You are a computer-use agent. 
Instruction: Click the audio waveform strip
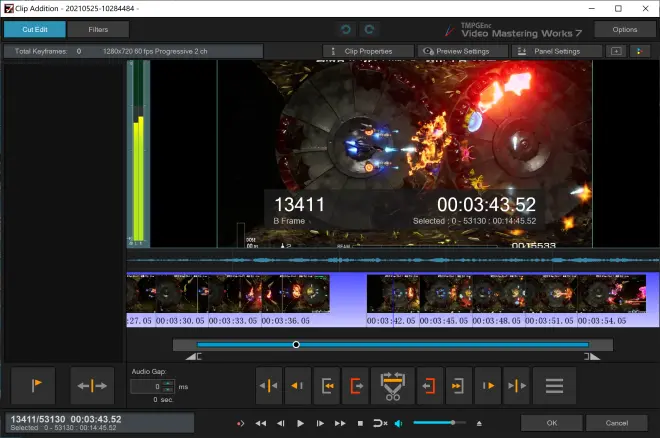pos(393,260)
